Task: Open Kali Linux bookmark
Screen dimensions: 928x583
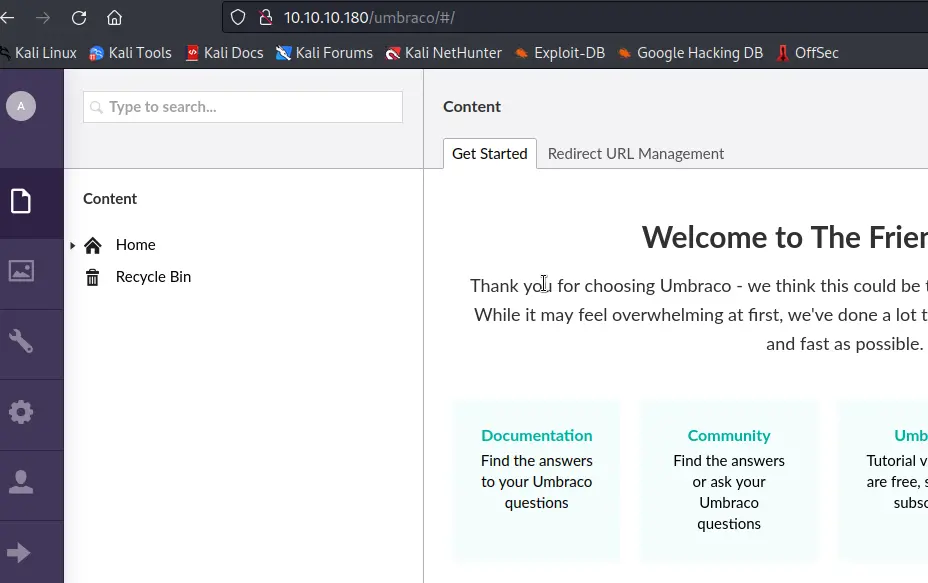Action: (x=38, y=53)
